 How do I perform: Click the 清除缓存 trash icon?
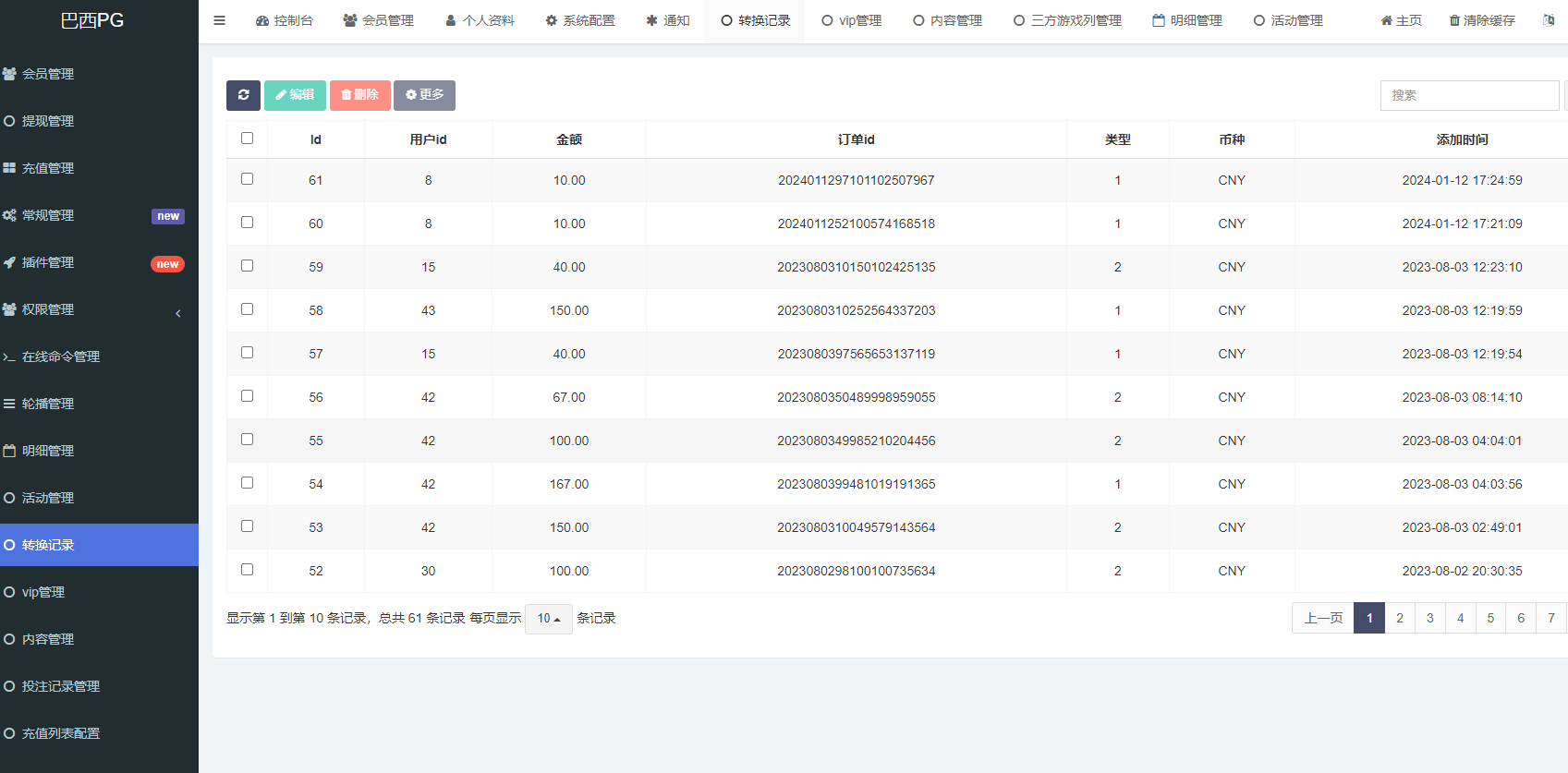pos(1454,20)
